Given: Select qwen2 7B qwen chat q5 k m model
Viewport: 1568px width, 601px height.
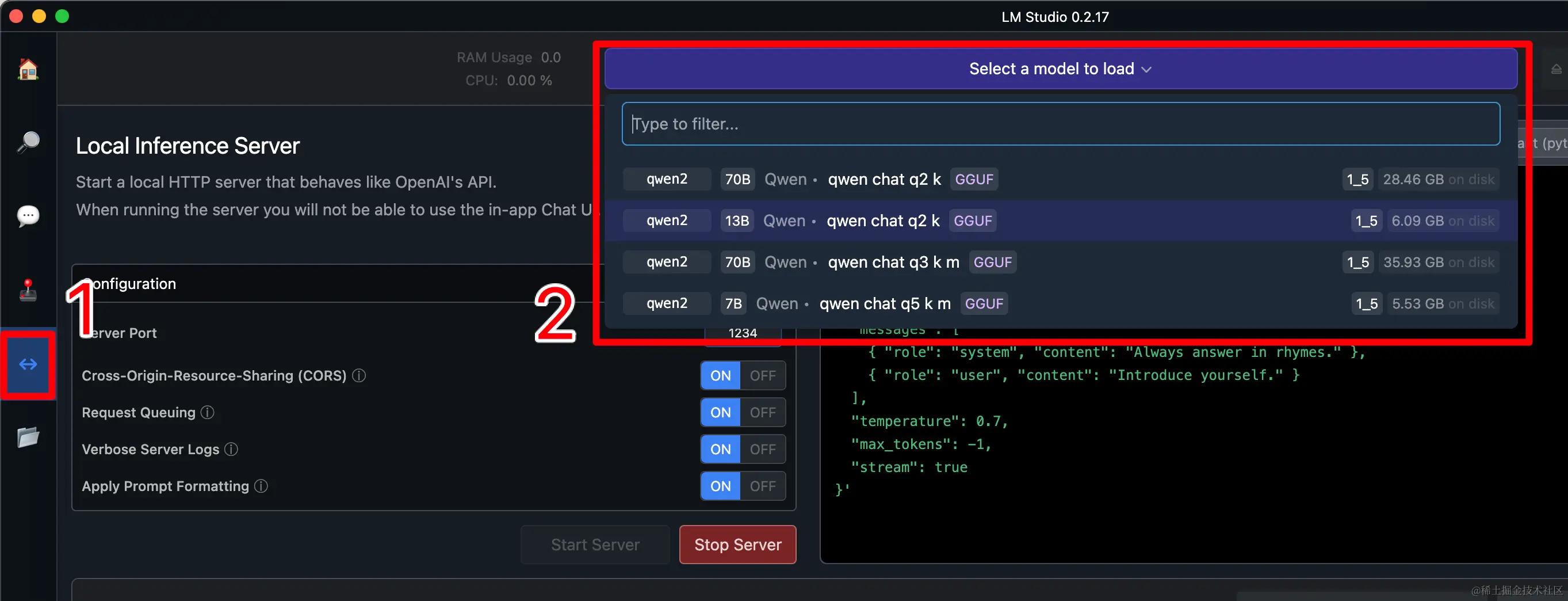Looking at the screenshot, I should [x=1060, y=303].
